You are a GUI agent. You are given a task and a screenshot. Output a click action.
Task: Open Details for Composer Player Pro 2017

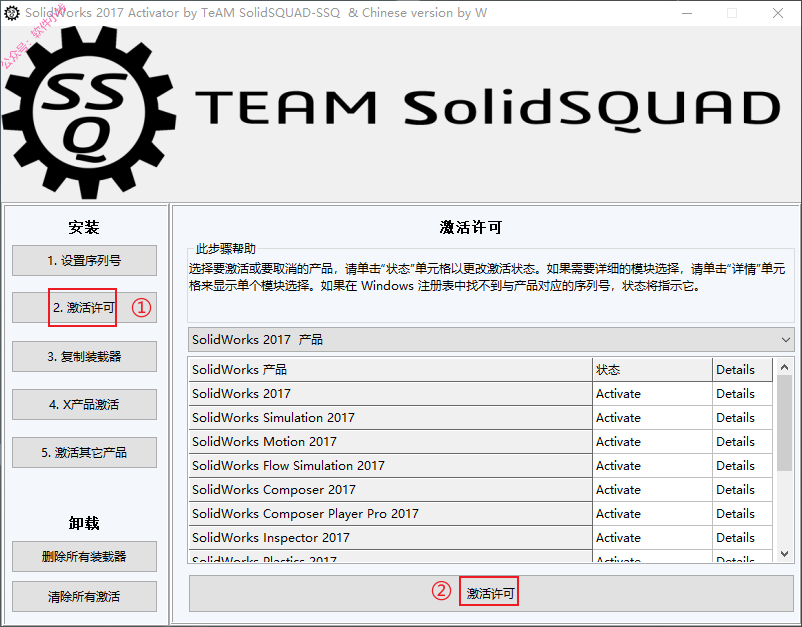(742, 514)
